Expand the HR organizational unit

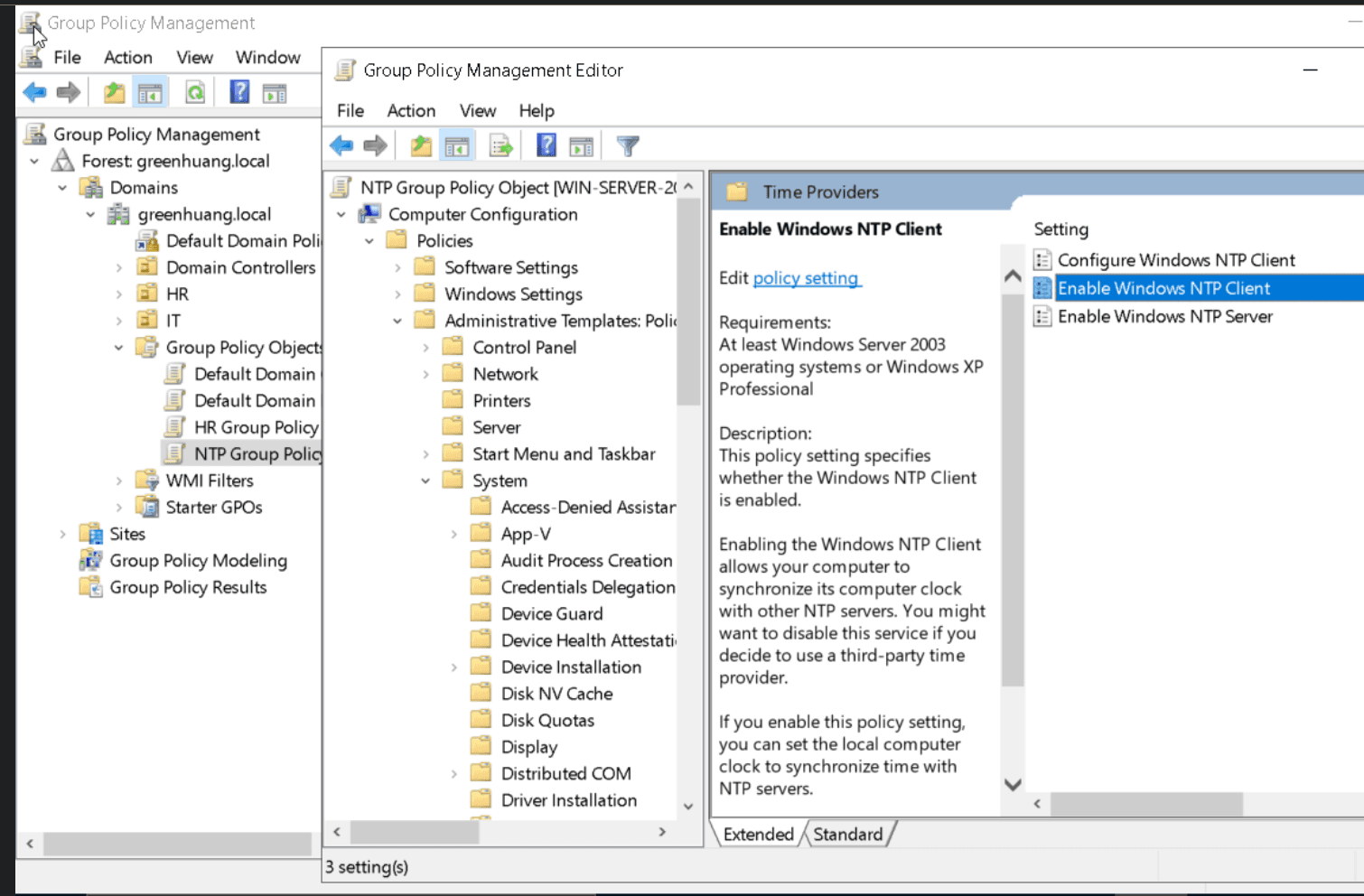pos(118,294)
